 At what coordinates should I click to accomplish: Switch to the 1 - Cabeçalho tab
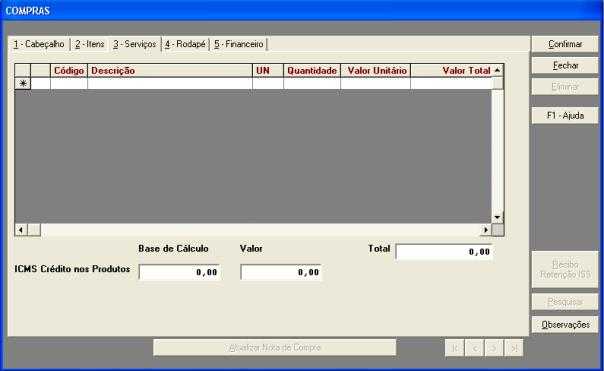point(39,44)
